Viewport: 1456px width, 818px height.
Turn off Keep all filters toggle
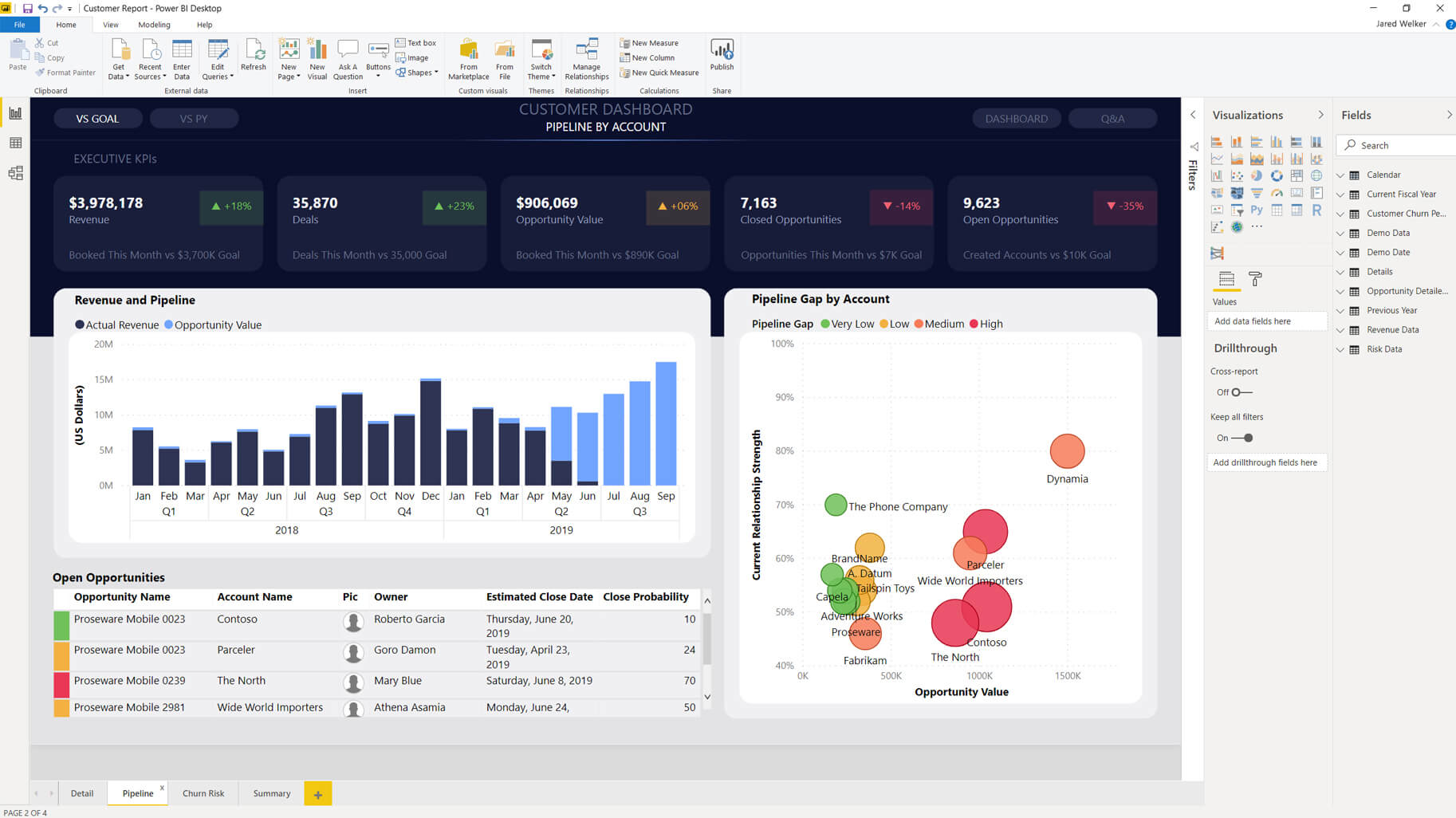point(1242,438)
